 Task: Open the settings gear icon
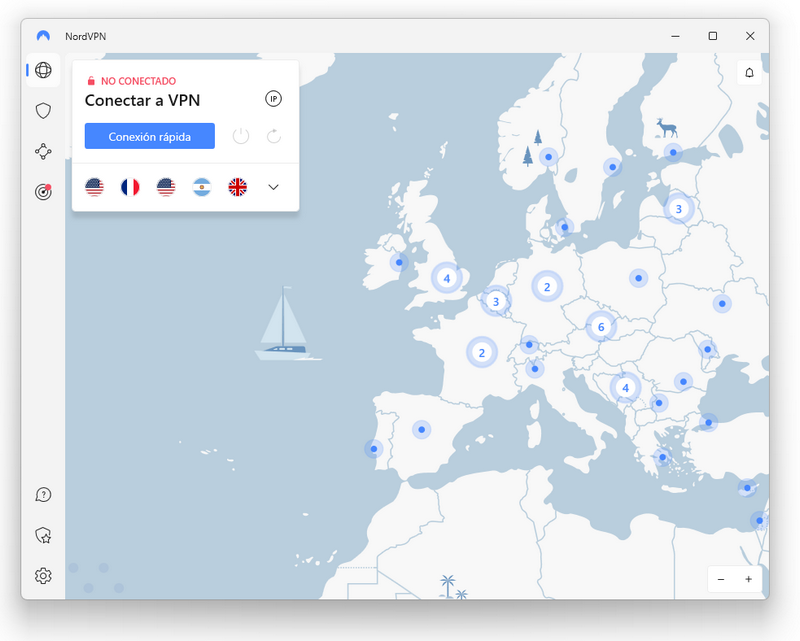(43, 576)
